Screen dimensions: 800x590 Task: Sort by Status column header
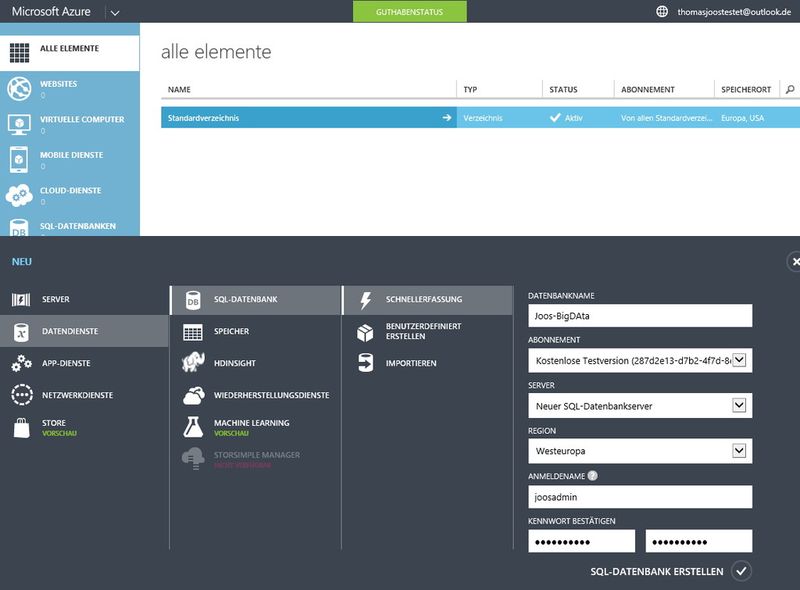pyautogui.click(x=563, y=89)
